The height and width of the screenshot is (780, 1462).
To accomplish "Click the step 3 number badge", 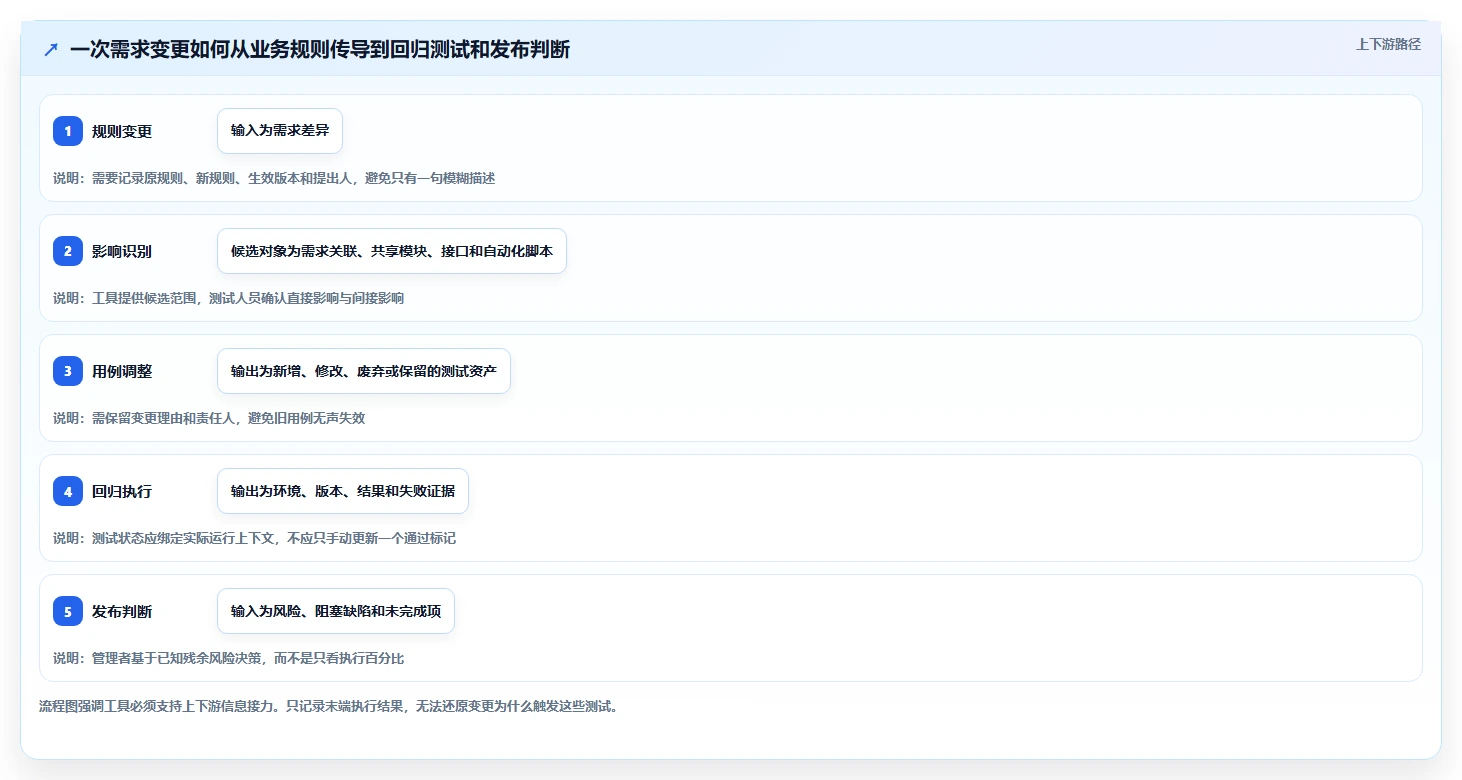I will click(68, 371).
